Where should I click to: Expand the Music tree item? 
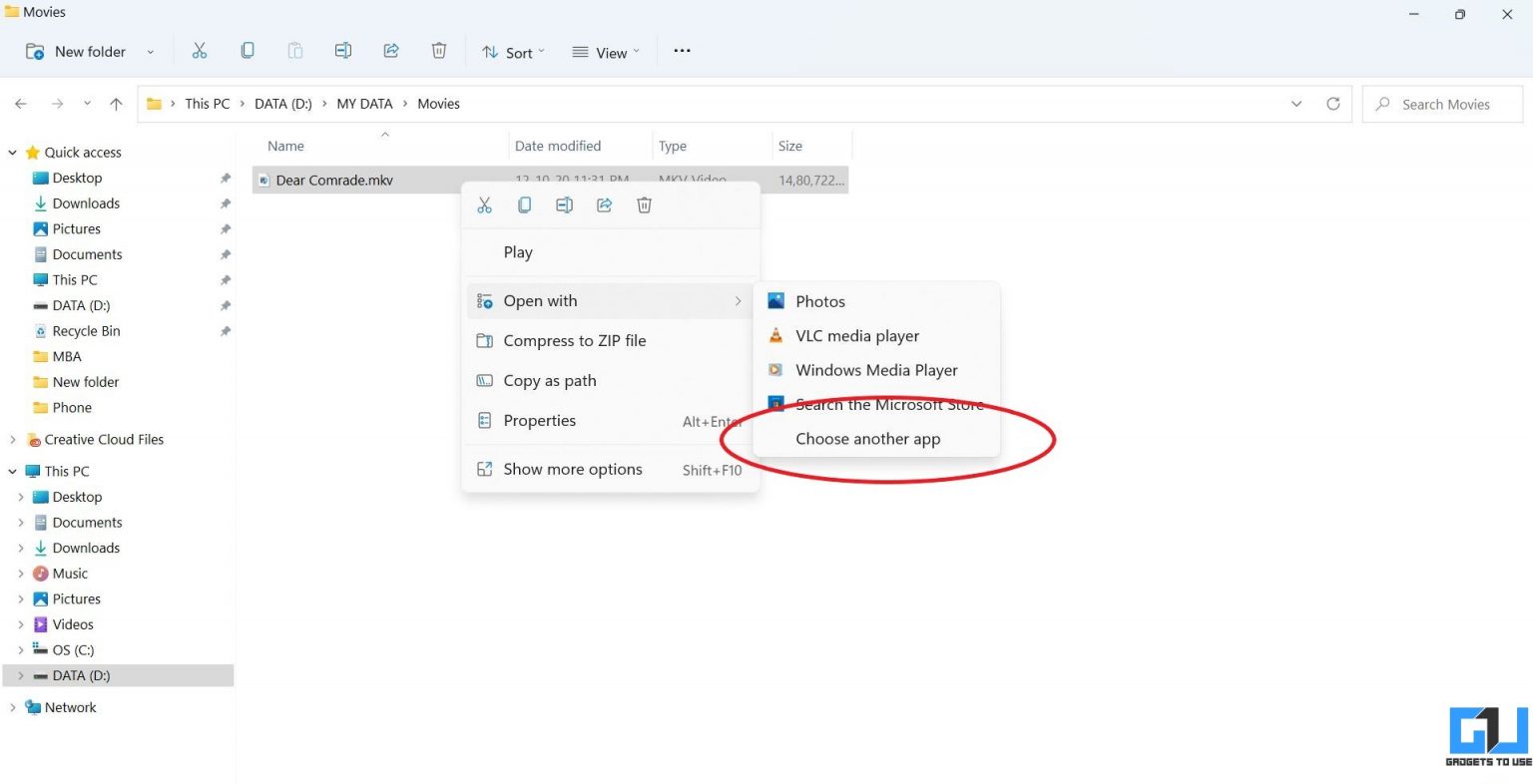click(21, 573)
